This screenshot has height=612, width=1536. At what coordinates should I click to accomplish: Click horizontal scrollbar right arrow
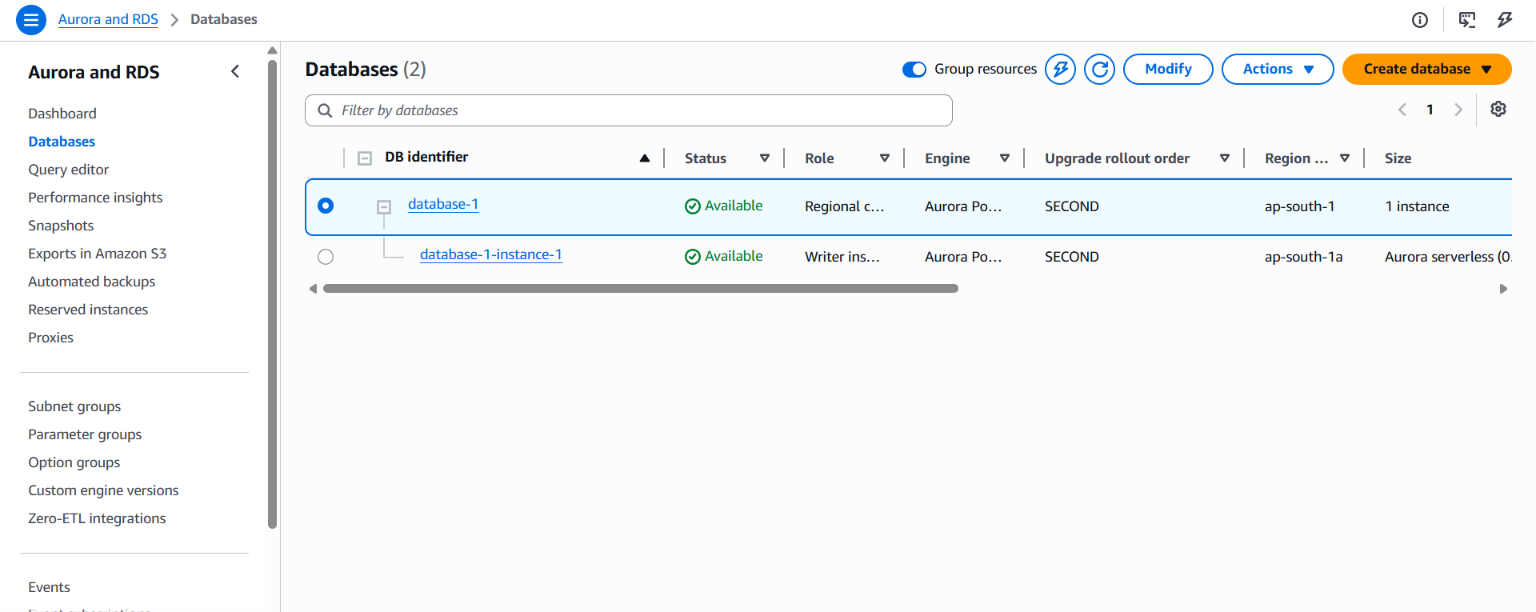click(x=1503, y=289)
